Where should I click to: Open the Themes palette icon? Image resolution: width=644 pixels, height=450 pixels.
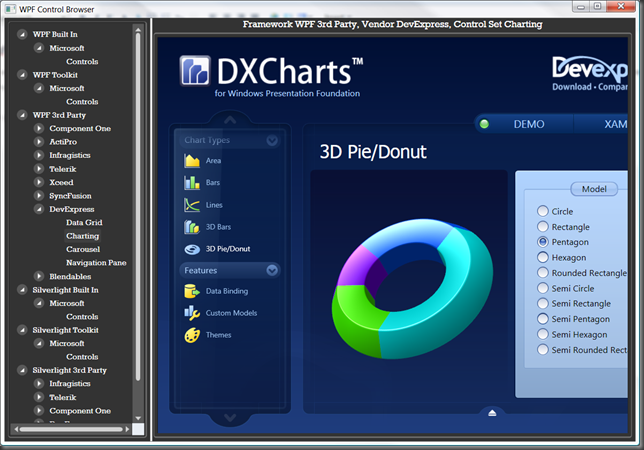click(x=192, y=335)
